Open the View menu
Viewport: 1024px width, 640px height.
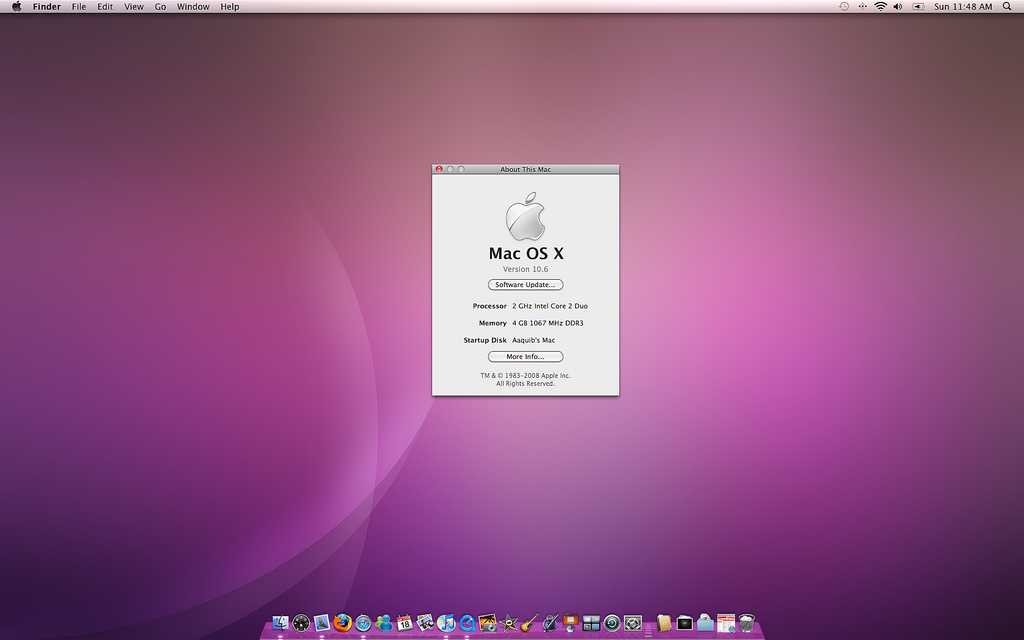[x=134, y=7]
